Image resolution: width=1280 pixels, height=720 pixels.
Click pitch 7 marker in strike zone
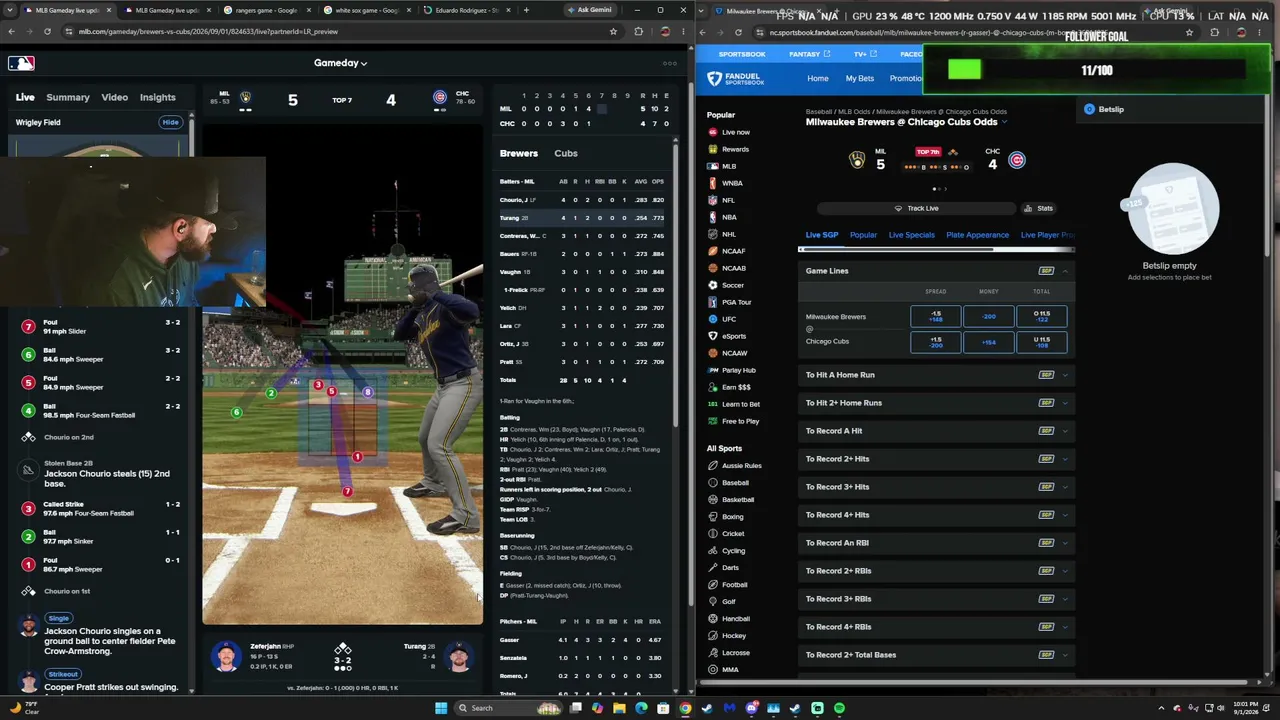pos(347,491)
